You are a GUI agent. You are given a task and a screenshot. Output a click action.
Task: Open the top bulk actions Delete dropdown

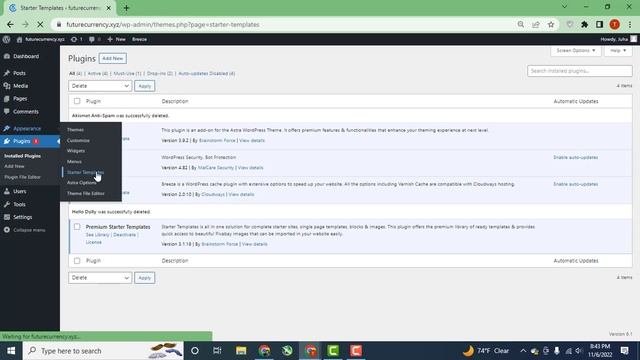click(100, 86)
